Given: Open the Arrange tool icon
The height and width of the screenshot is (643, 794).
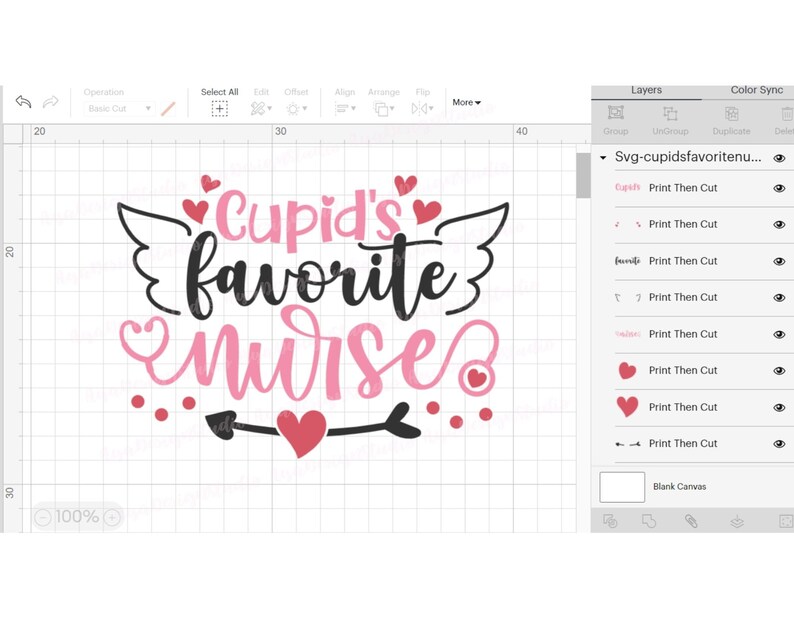Looking at the screenshot, I should point(380,108).
